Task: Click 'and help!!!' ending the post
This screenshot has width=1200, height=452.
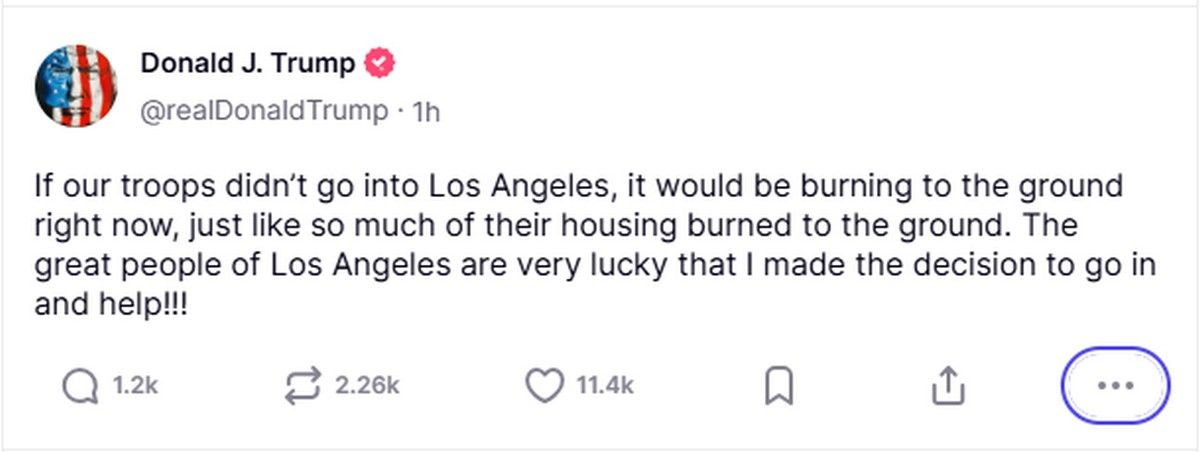Action: 111,306
